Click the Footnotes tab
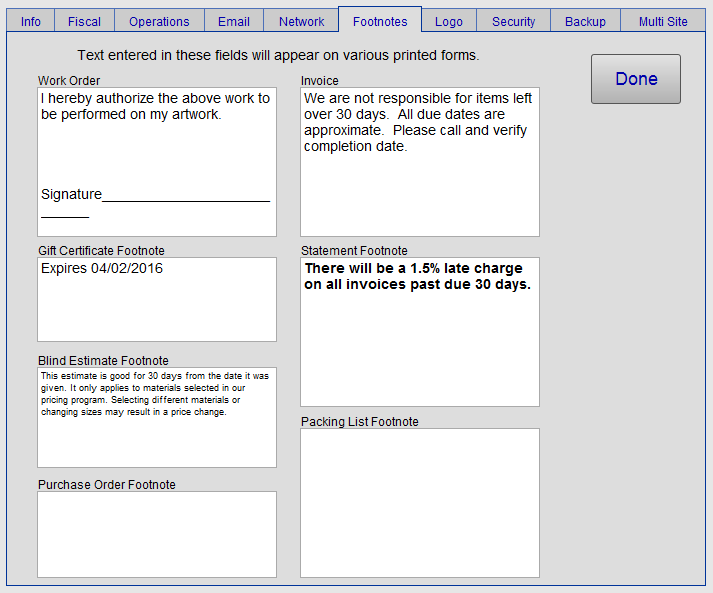The image size is (713, 593). [380, 21]
